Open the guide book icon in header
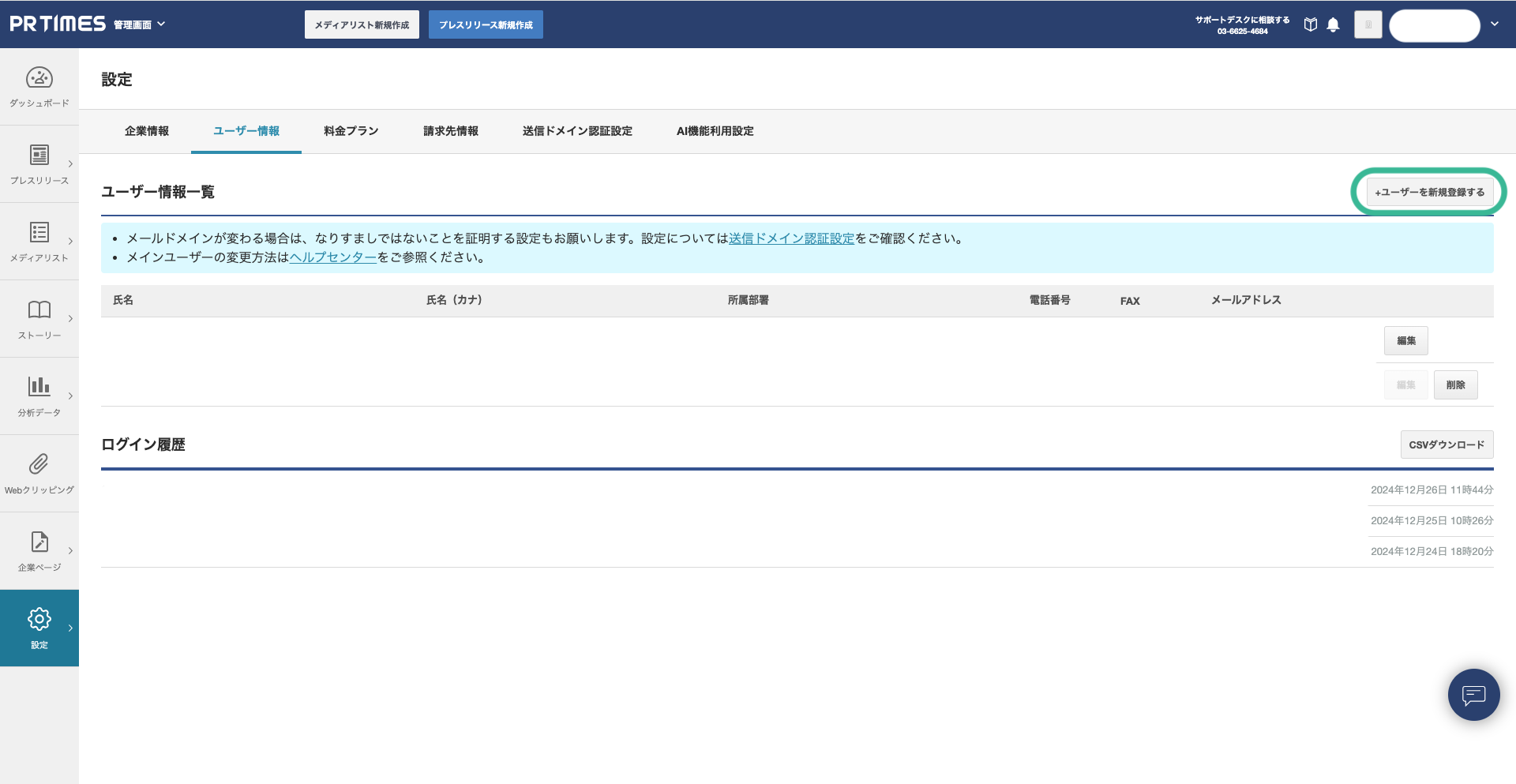The width and height of the screenshot is (1516, 784). 1311,24
